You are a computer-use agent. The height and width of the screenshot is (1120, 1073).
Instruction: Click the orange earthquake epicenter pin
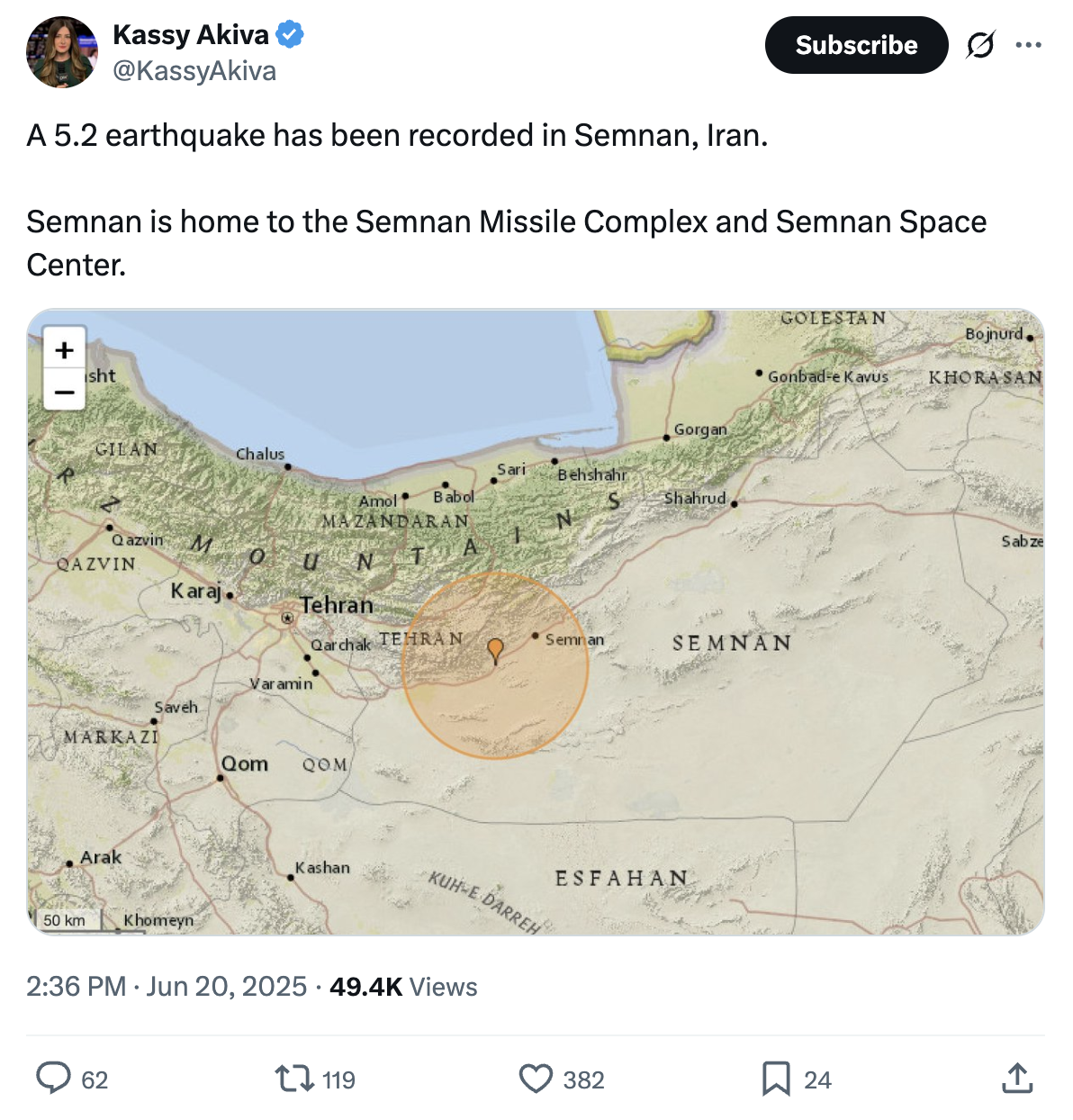click(495, 650)
